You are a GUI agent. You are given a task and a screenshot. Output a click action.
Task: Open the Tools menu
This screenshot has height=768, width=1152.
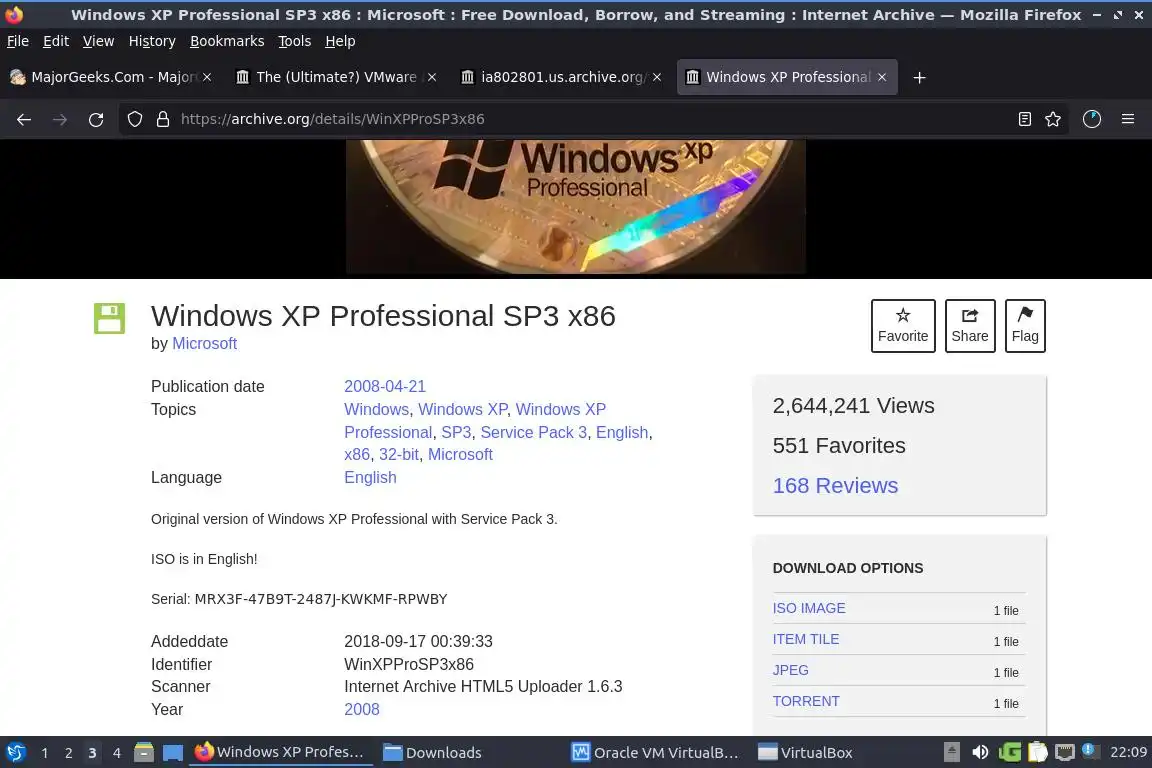295,41
